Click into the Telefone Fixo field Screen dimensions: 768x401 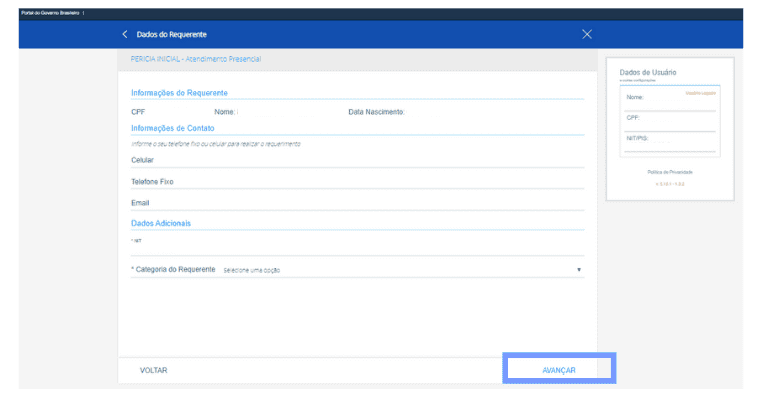coord(357,182)
